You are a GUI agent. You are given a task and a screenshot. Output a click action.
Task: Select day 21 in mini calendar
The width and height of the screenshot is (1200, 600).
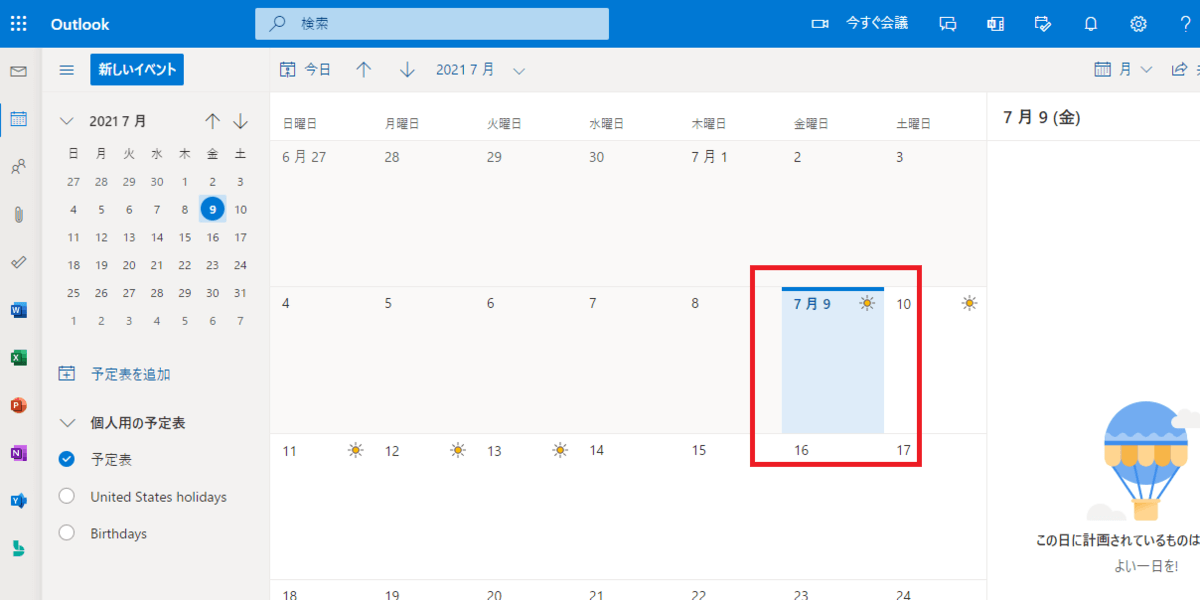click(x=157, y=265)
